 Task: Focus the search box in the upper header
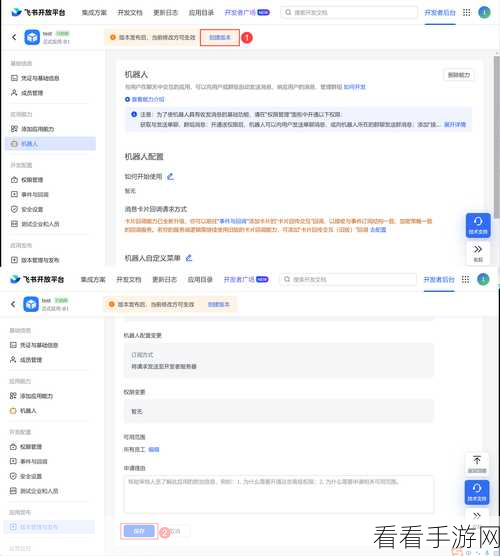349,12
